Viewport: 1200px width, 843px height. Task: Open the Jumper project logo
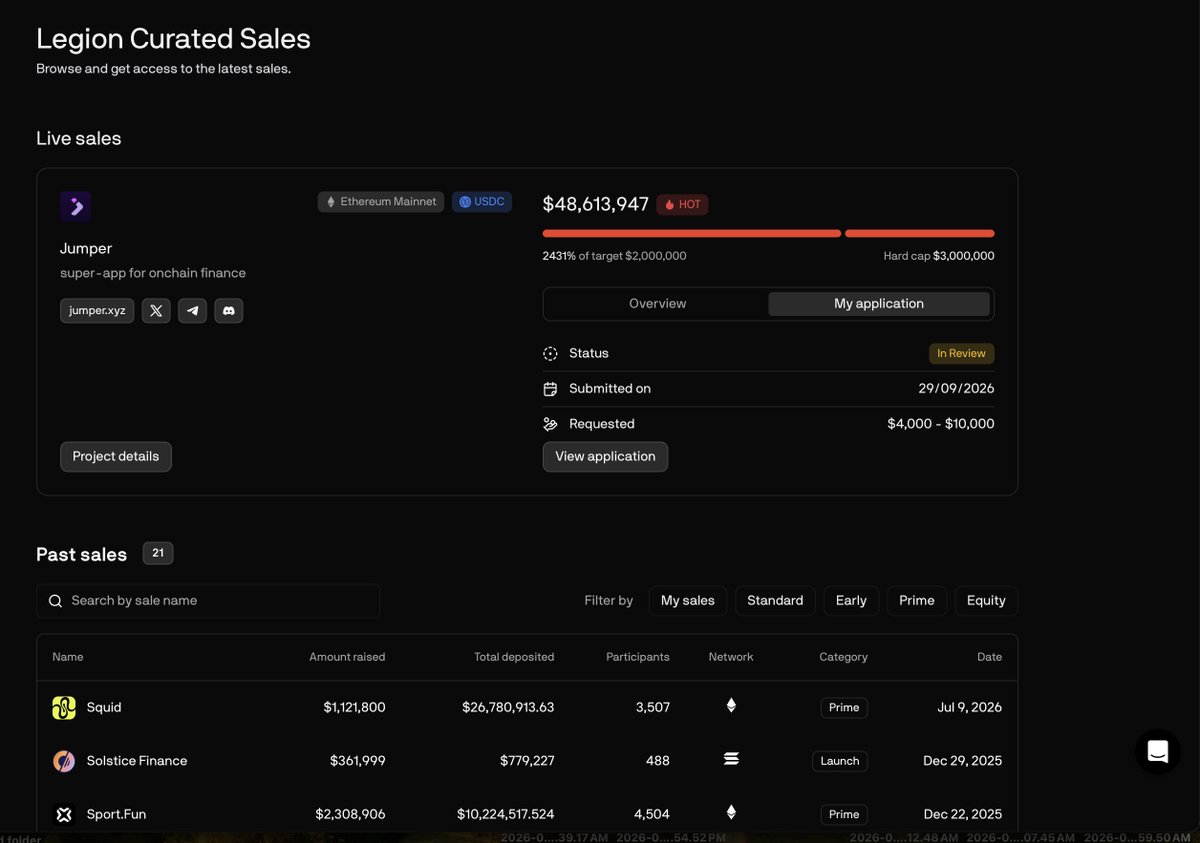(x=75, y=207)
